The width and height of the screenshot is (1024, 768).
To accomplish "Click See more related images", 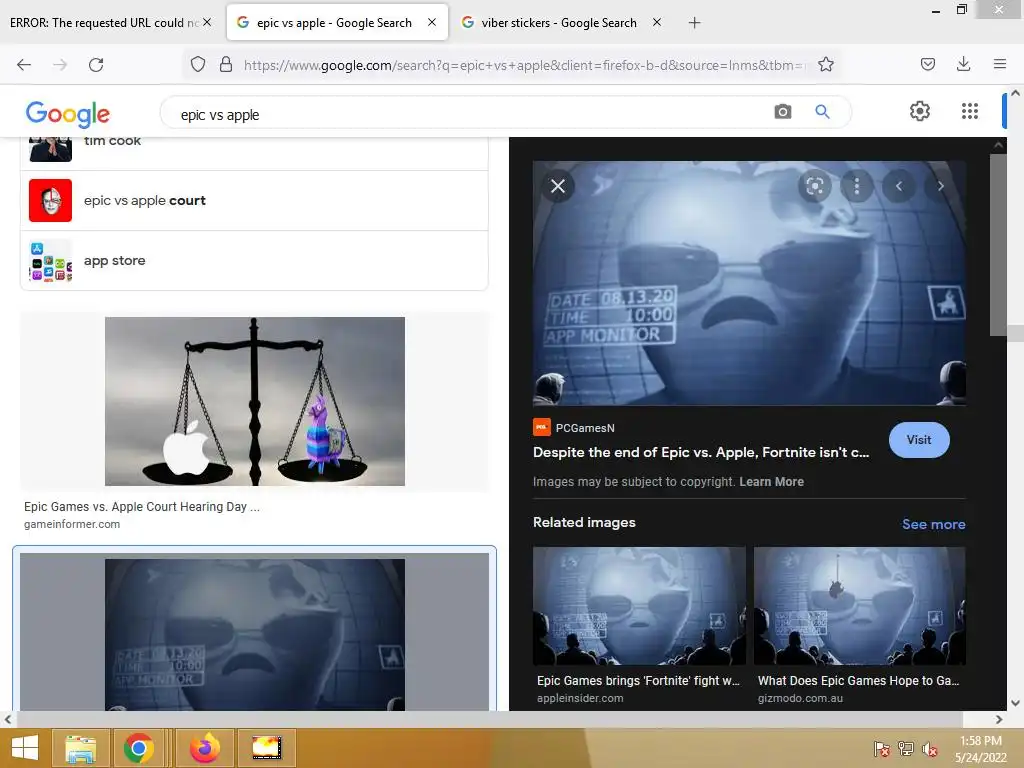I will coord(933,524).
